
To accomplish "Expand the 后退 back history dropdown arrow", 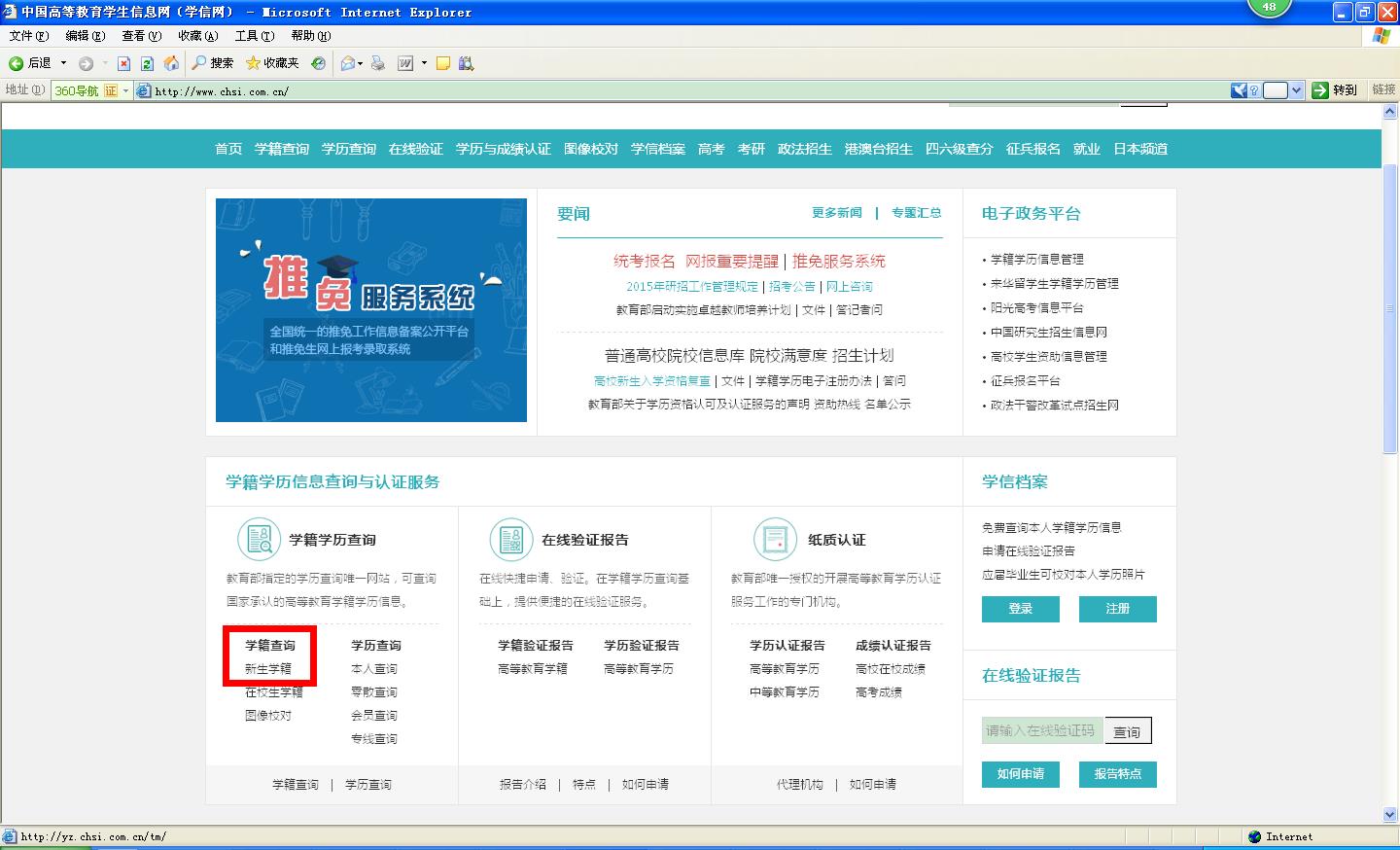I will 64,63.
